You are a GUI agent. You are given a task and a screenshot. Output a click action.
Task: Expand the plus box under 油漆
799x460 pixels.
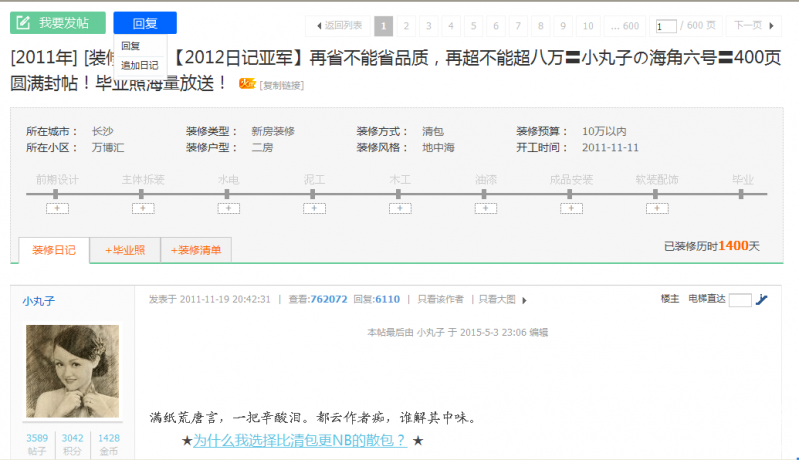tap(486, 208)
